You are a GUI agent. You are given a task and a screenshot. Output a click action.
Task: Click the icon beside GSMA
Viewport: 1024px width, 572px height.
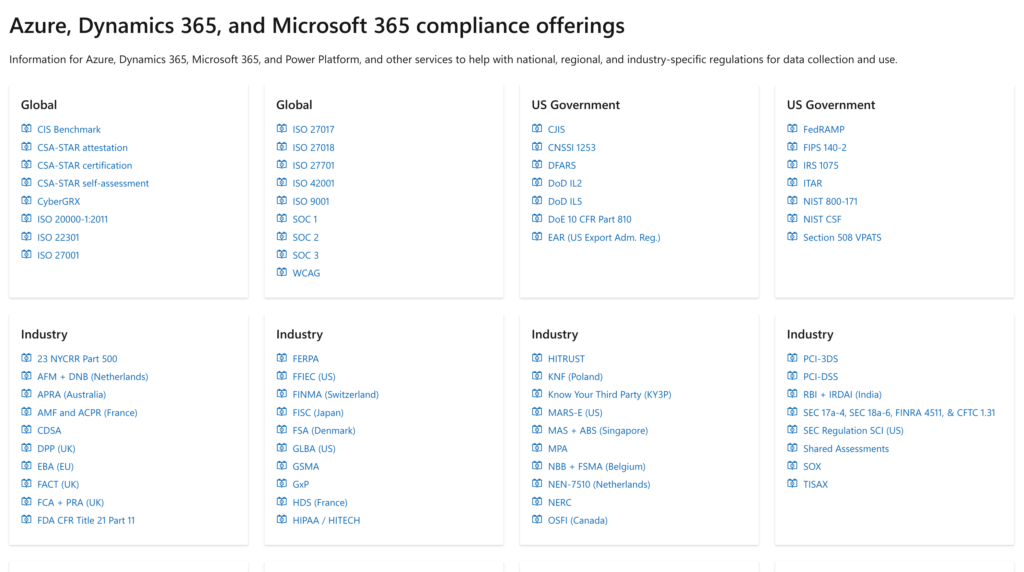[x=281, y=466]
